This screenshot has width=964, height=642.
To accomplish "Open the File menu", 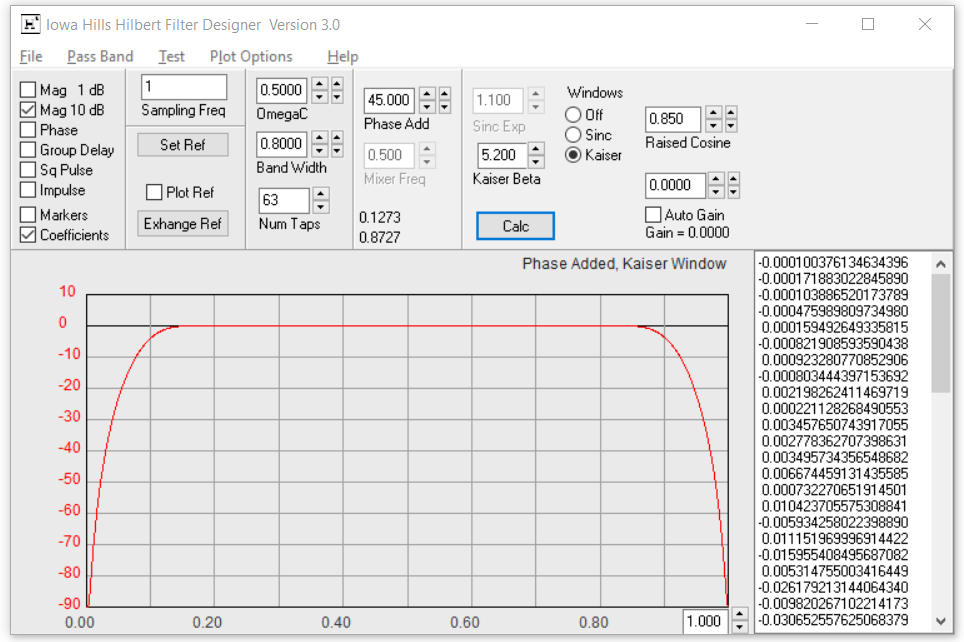I will click(x=30, y=56).
